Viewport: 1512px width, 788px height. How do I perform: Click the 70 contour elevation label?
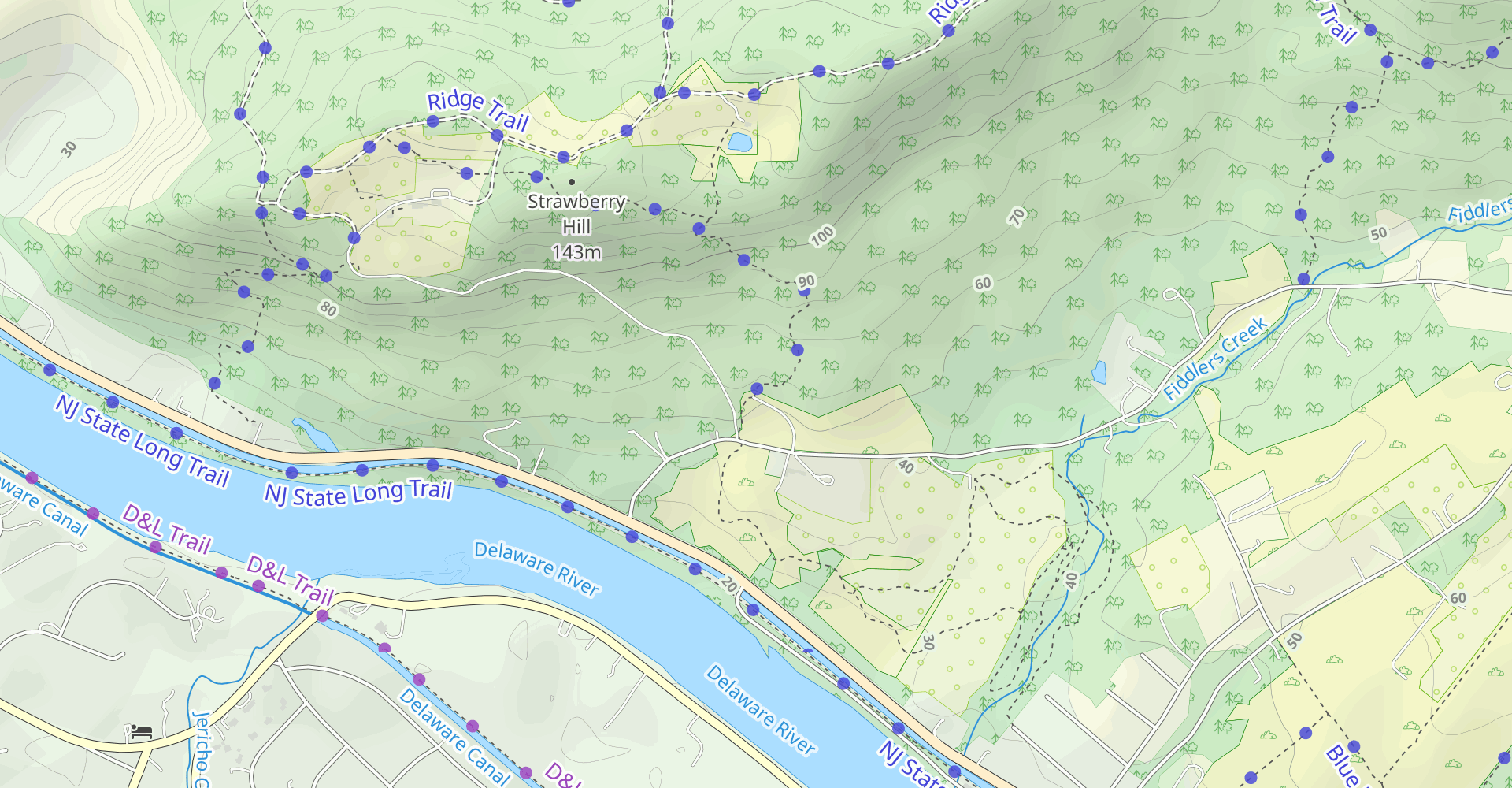coord(1017,216)
